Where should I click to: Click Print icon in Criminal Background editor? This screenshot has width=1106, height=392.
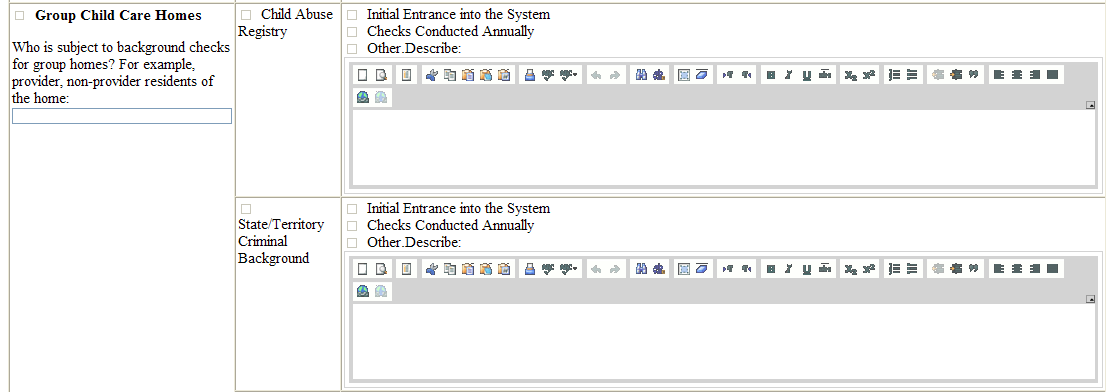click(x=530, y=269)
